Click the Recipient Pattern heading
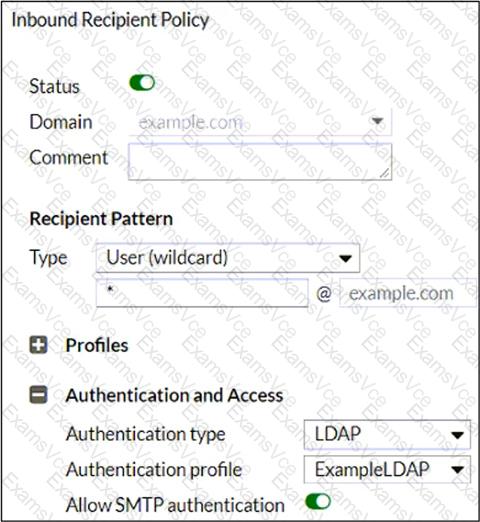 click(x=101, y=219)
